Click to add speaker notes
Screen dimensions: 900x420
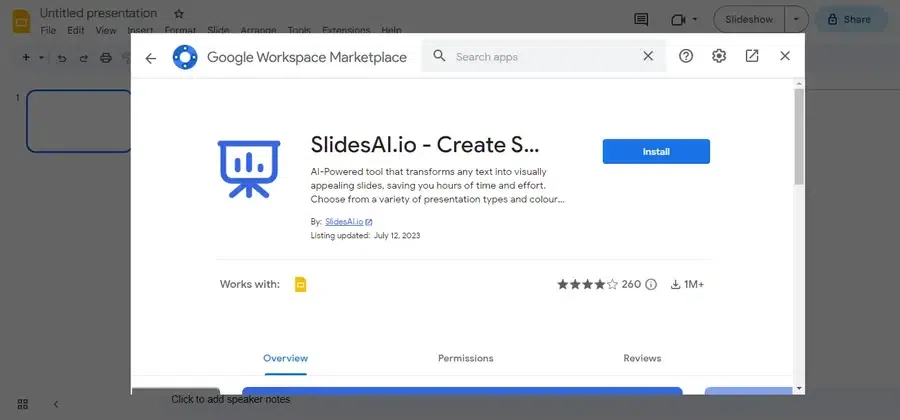231,399
